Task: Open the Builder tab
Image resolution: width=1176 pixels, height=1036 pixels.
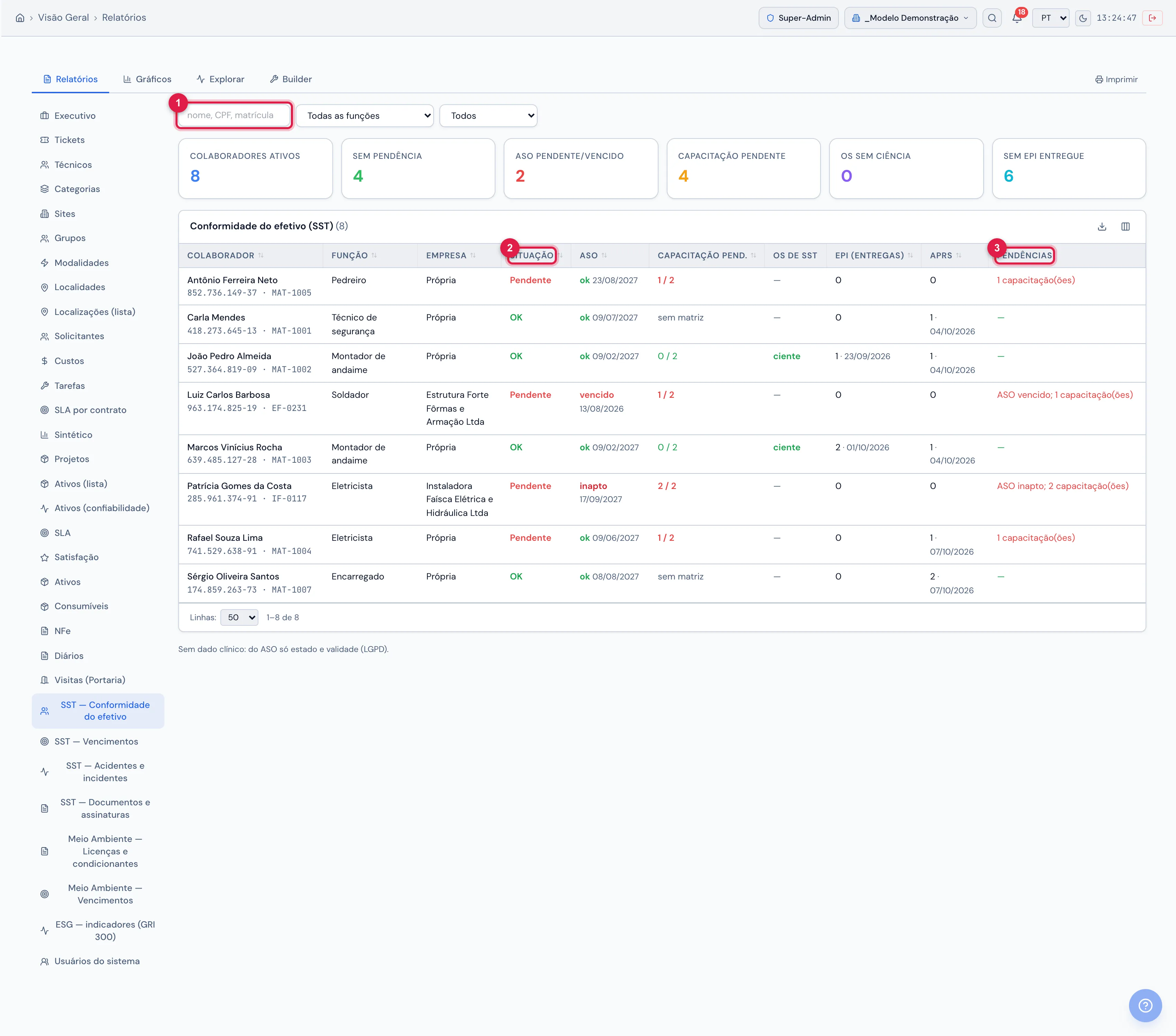Action: pyautogui.click(x=291, y=79)
